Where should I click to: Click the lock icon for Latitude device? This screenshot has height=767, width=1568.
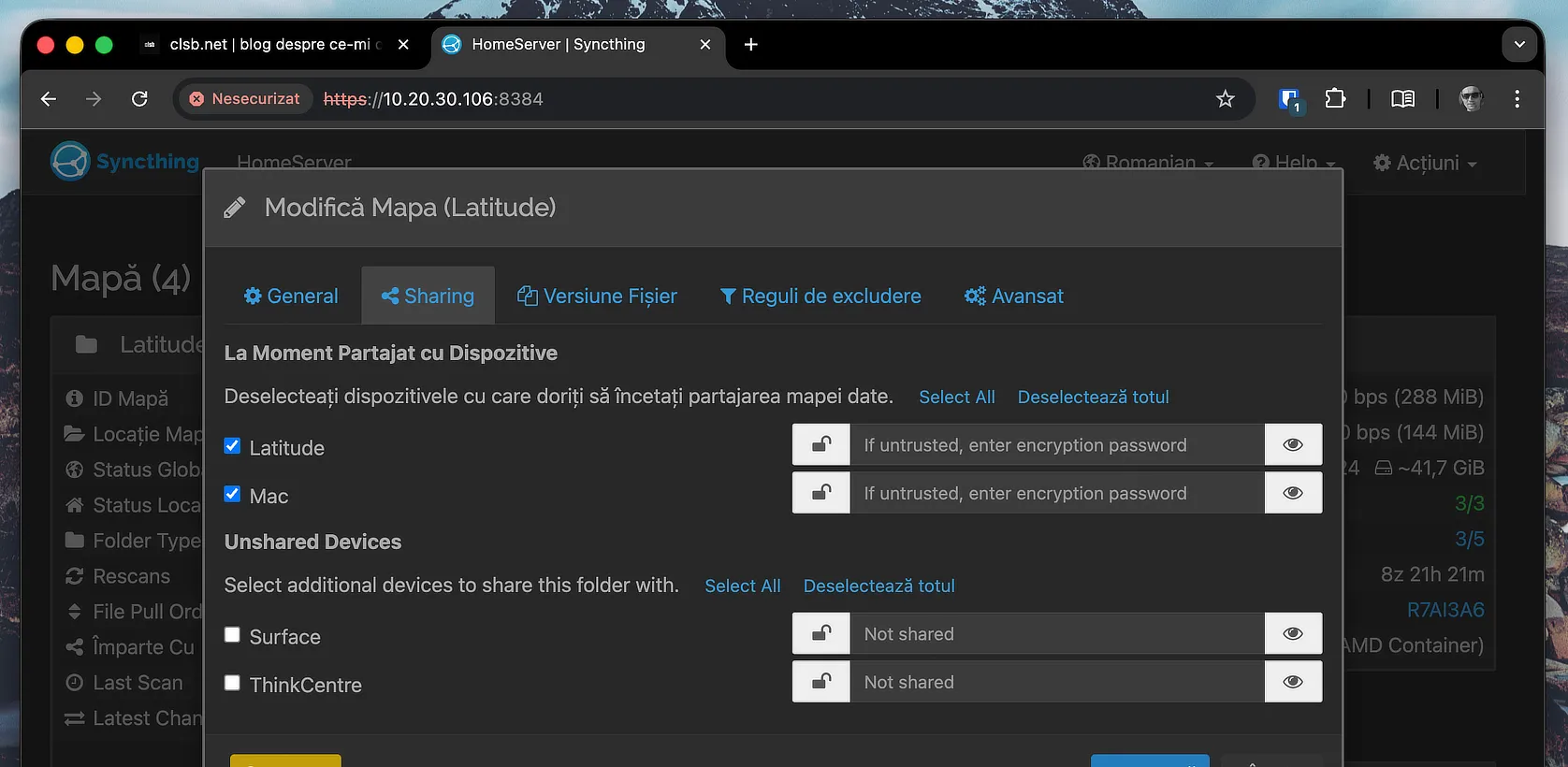click(x=820, y=444)
